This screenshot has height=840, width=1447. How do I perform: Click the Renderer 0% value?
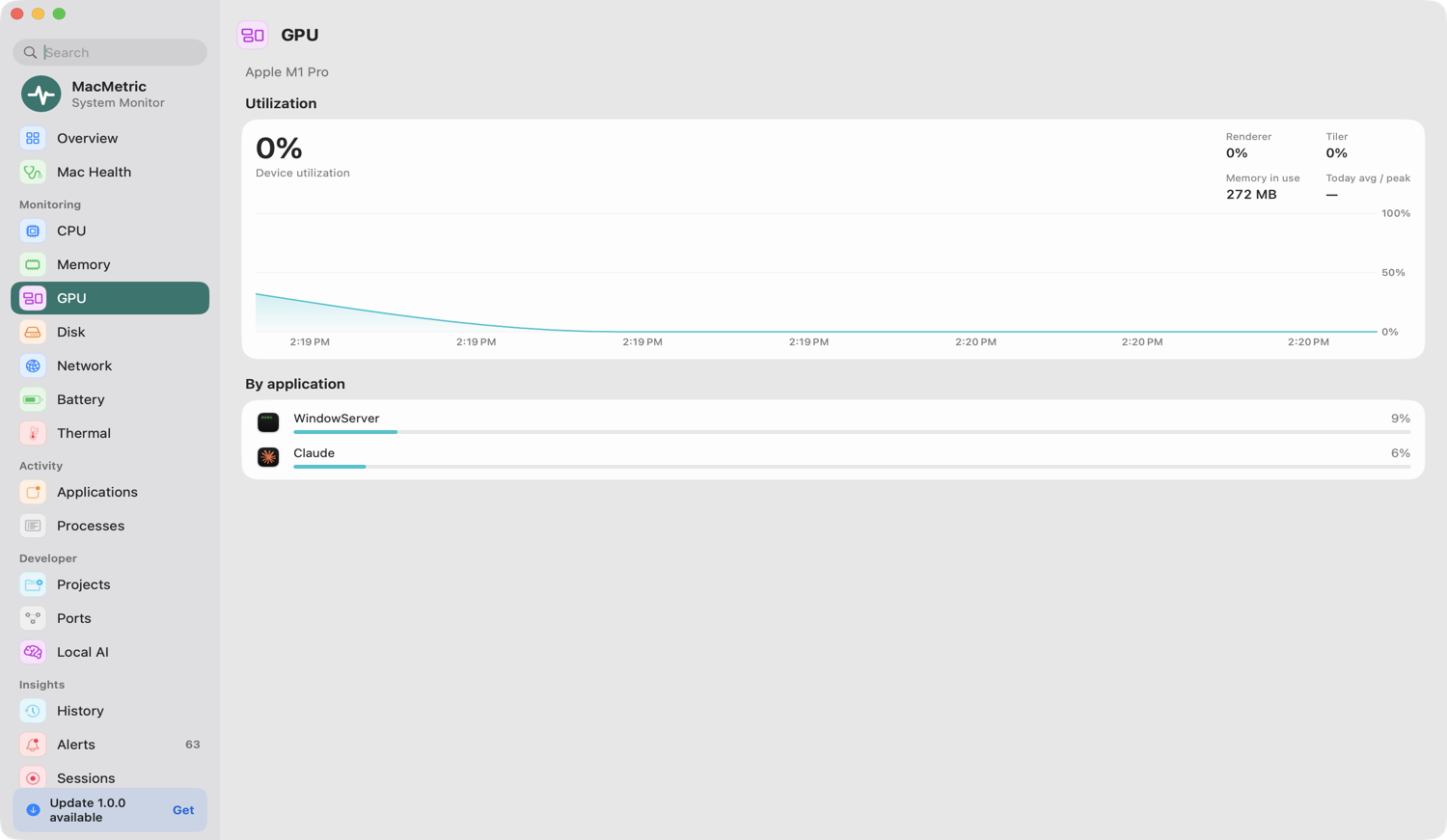pos(1237,153)
